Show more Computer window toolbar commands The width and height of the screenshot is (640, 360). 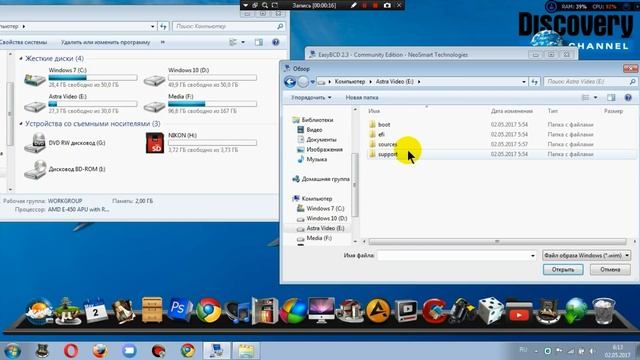click(x=162, y=42)
